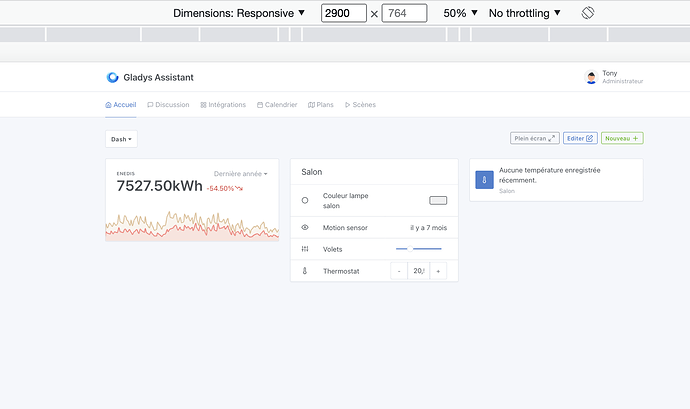Rotate the viewport using devtools rotate icon

tap(588, 13)
